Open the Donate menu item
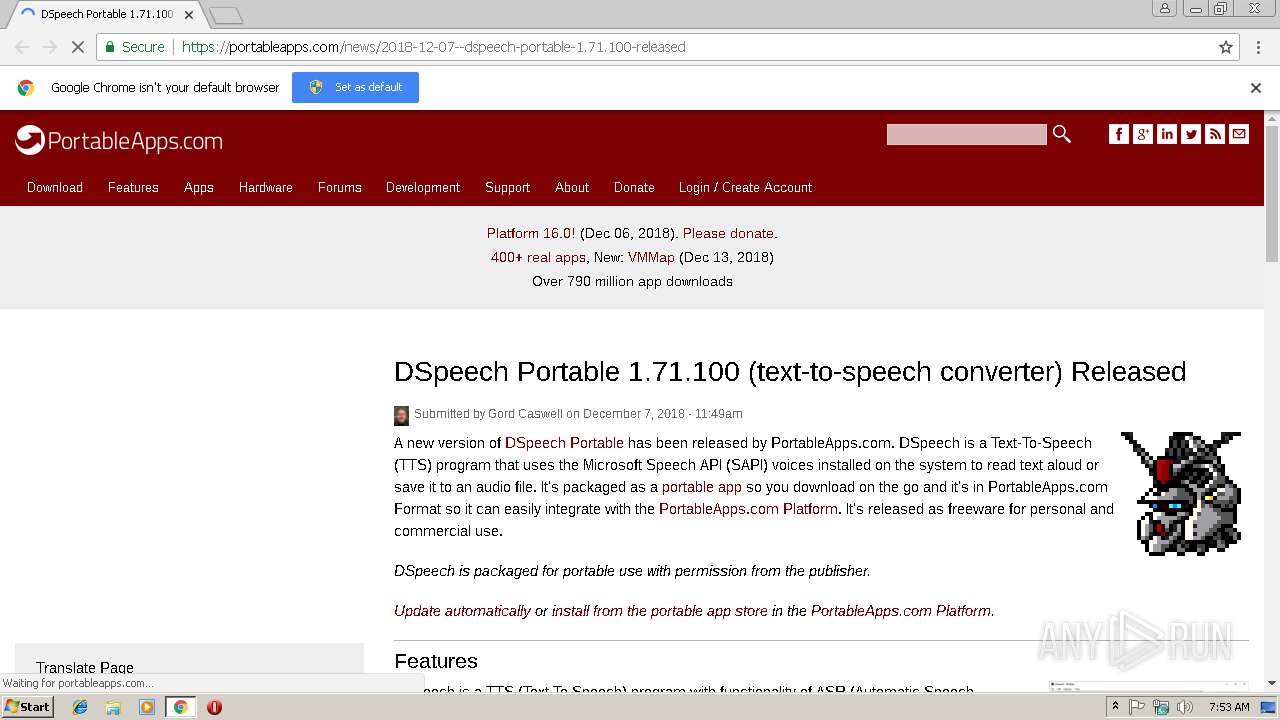This screenshot has width=1280, height=720. click(x=634, y=187)
